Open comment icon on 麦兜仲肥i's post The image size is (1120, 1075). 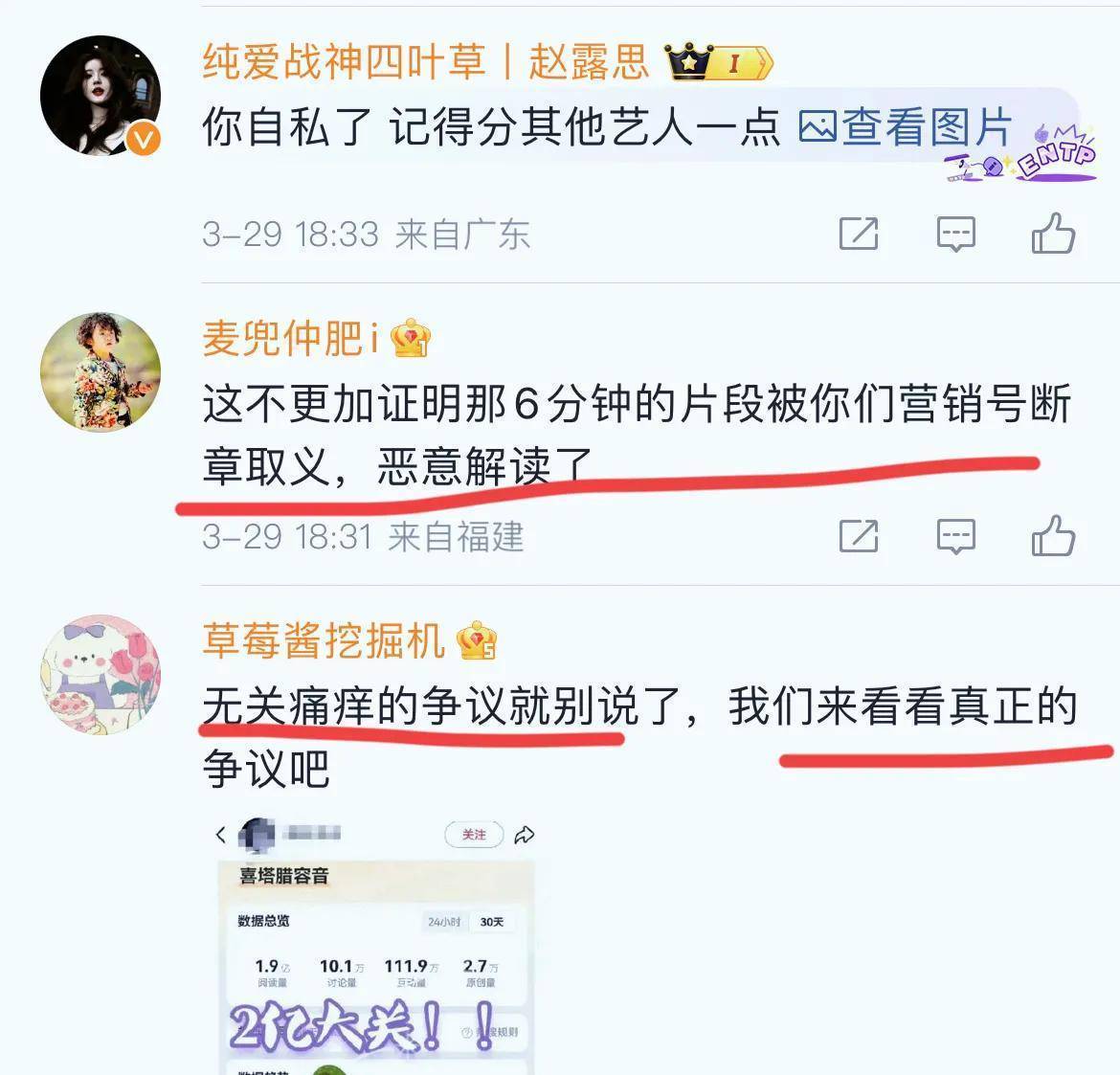point(955,536)
